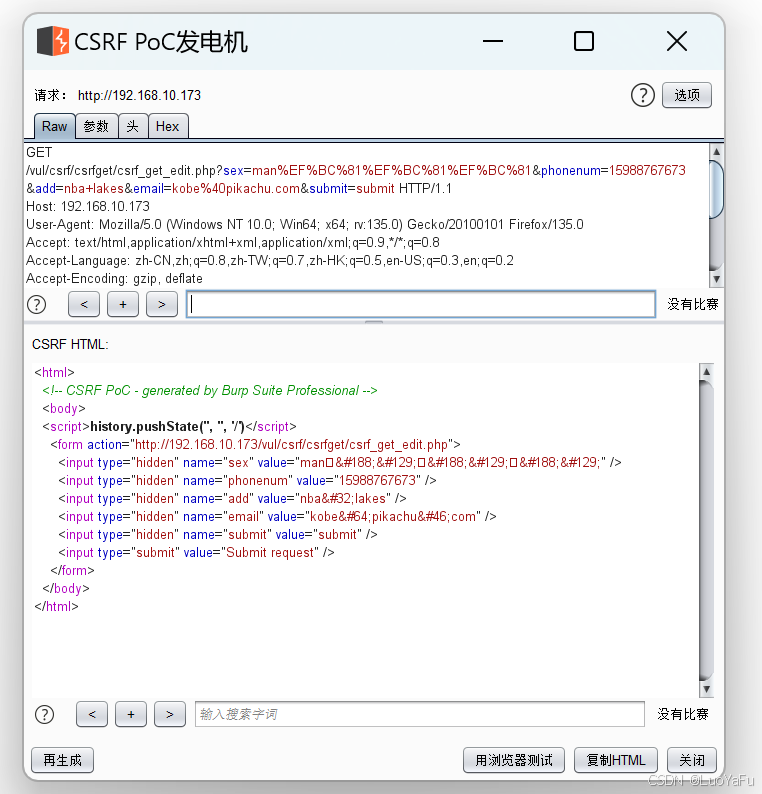762x794 pixels.
Task: Click the 'Submit request' input line
Action: pos(196,552)
